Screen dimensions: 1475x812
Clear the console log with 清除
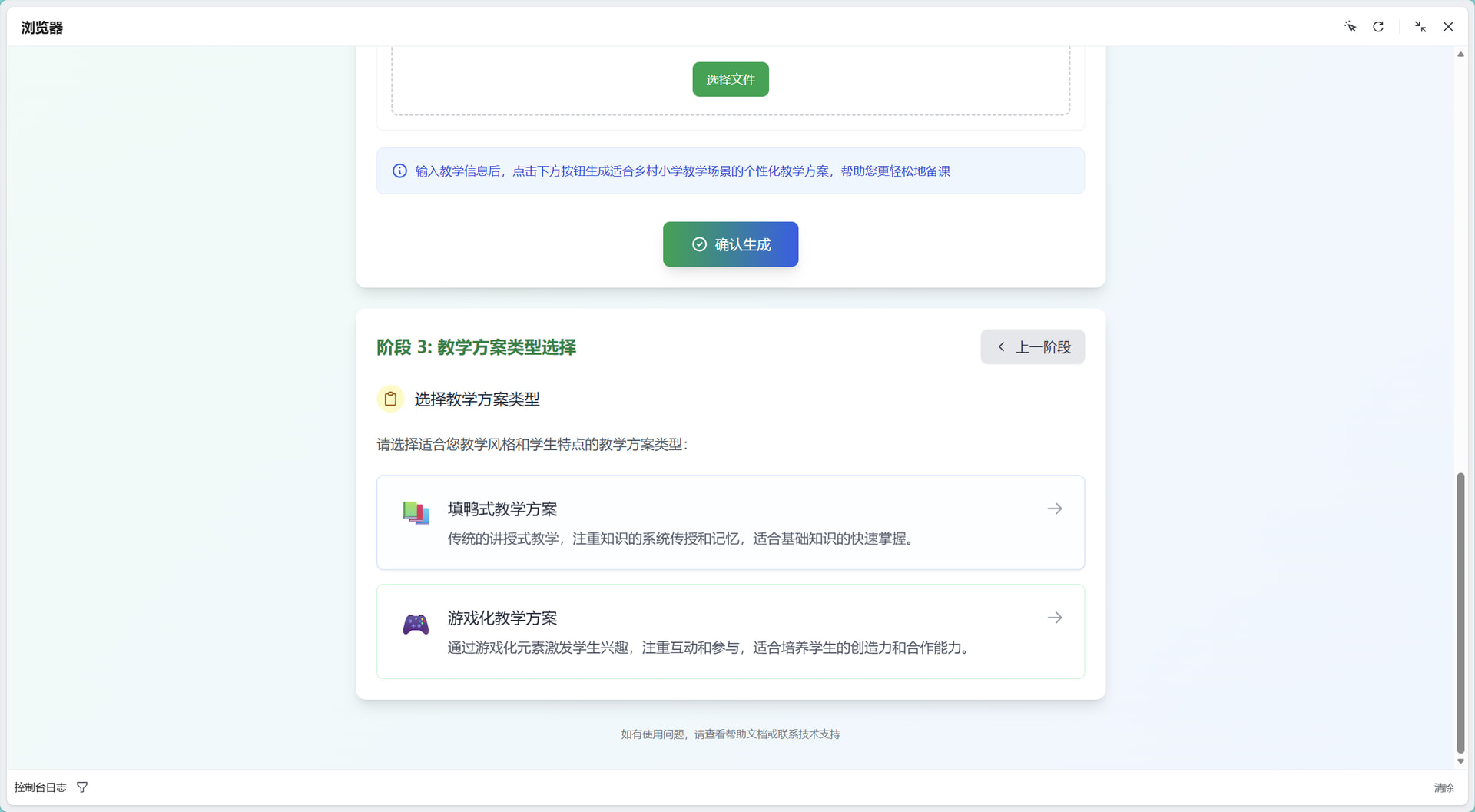point(1444,787)
